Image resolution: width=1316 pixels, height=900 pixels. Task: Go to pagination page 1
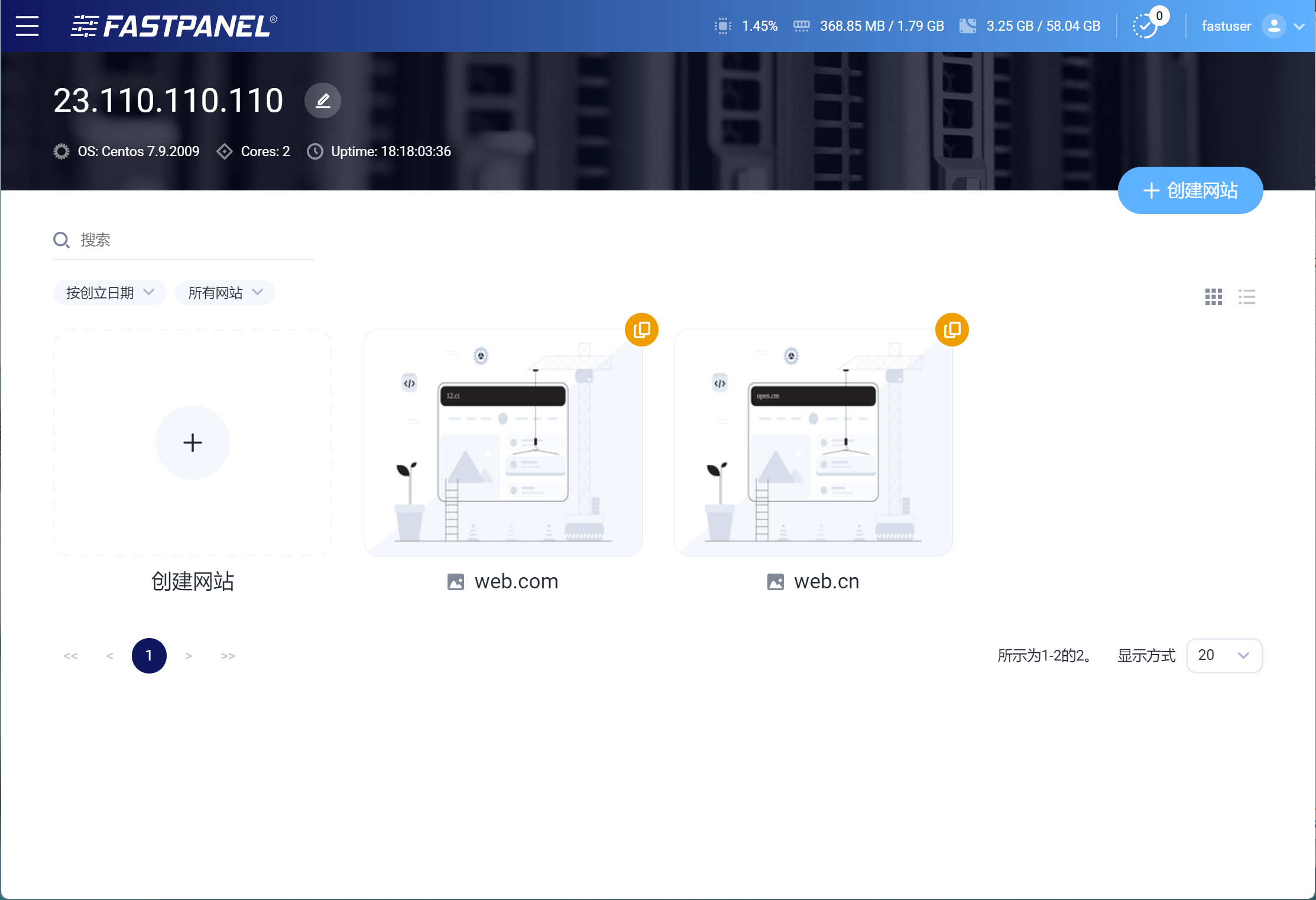click(x=149, y=655)
